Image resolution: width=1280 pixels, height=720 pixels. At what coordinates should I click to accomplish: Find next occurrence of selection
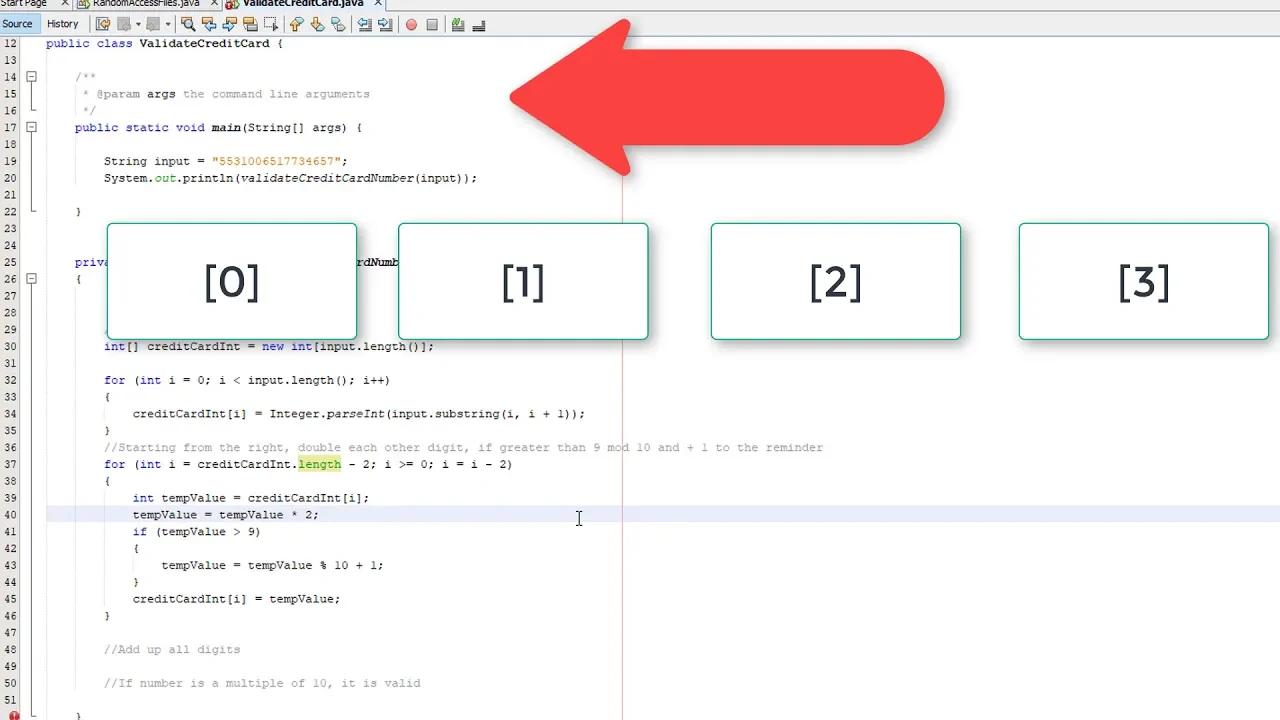(228, 24)
